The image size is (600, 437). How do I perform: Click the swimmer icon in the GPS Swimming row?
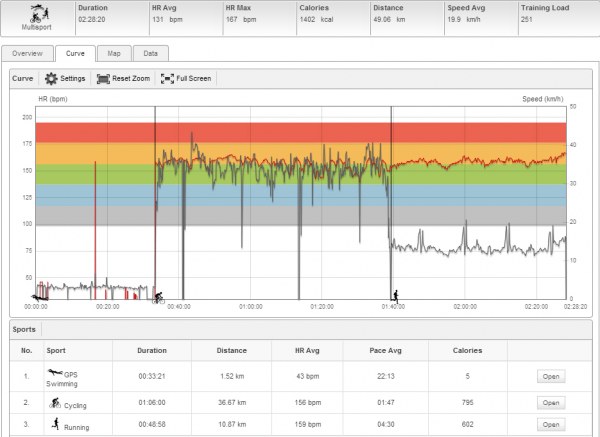tap(55, 372)
